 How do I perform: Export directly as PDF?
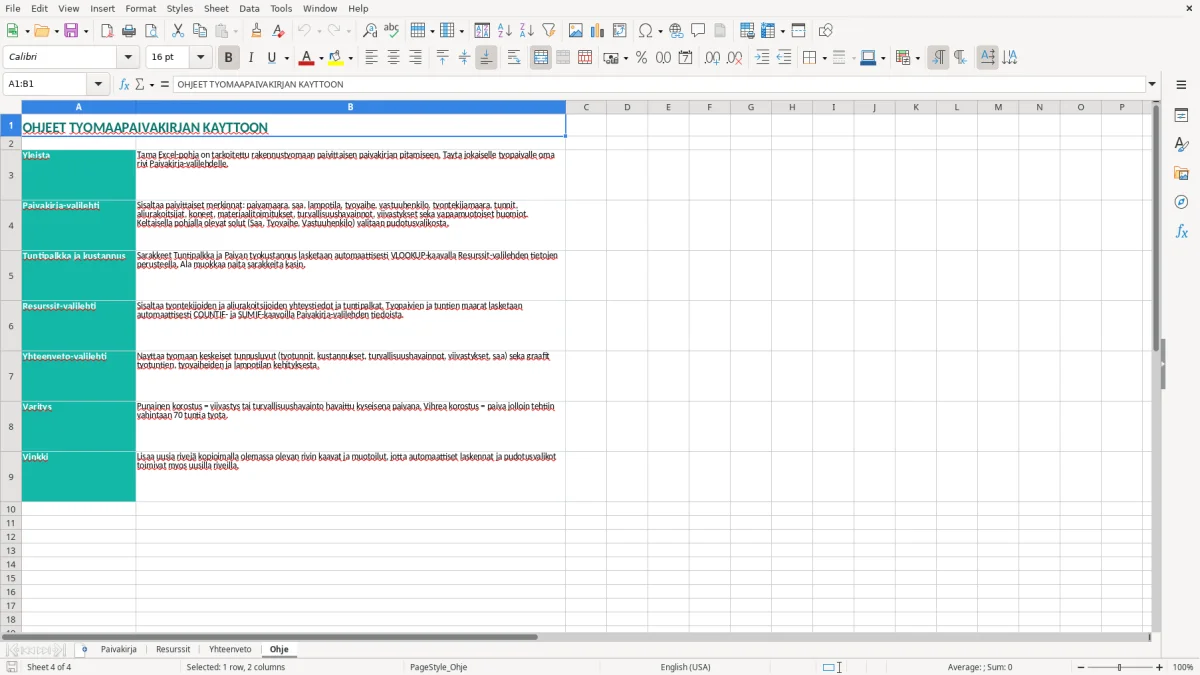107,31
